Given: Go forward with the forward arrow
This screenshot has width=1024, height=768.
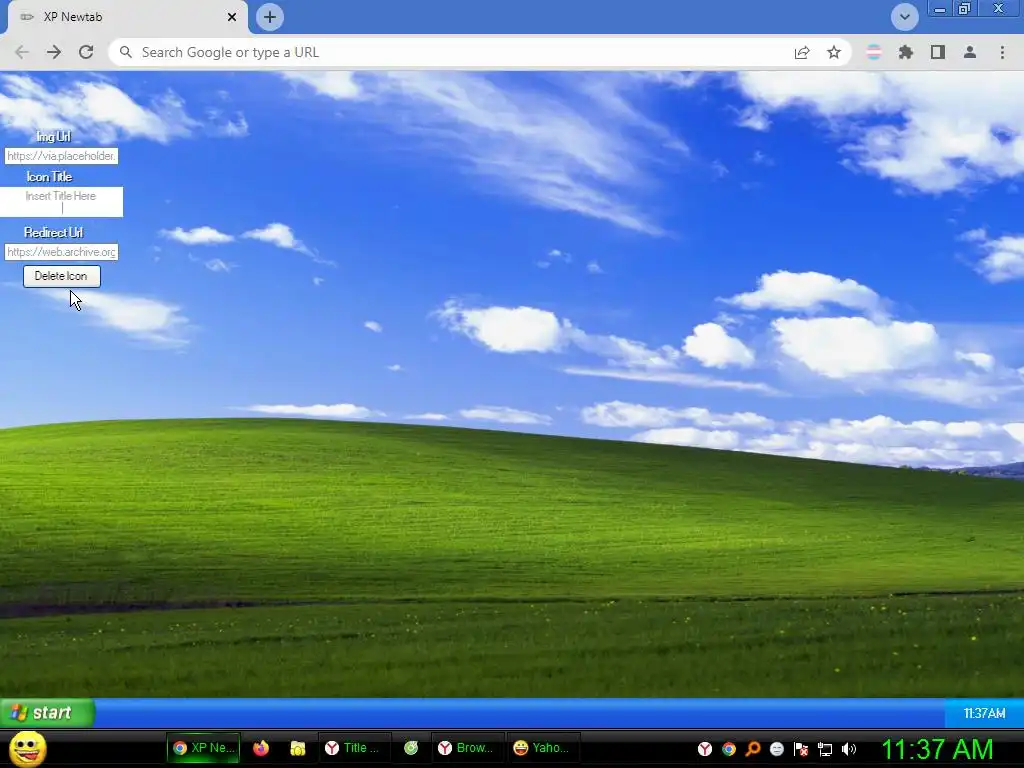Looking at the screenshot, I should 54,52.
